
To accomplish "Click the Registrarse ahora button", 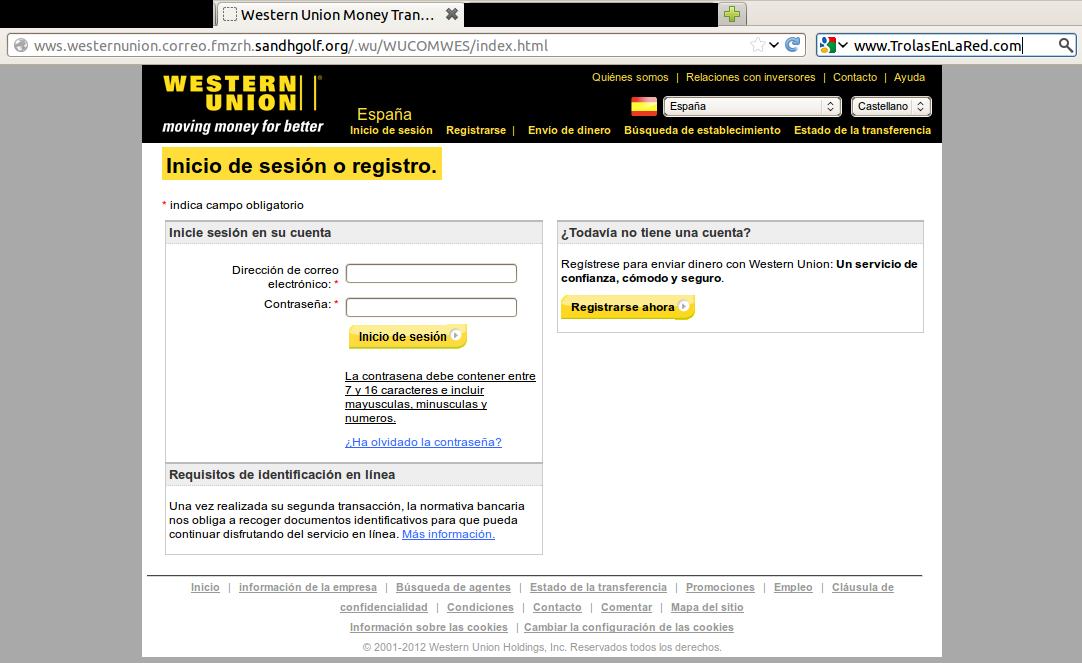I will coord(628,307).
